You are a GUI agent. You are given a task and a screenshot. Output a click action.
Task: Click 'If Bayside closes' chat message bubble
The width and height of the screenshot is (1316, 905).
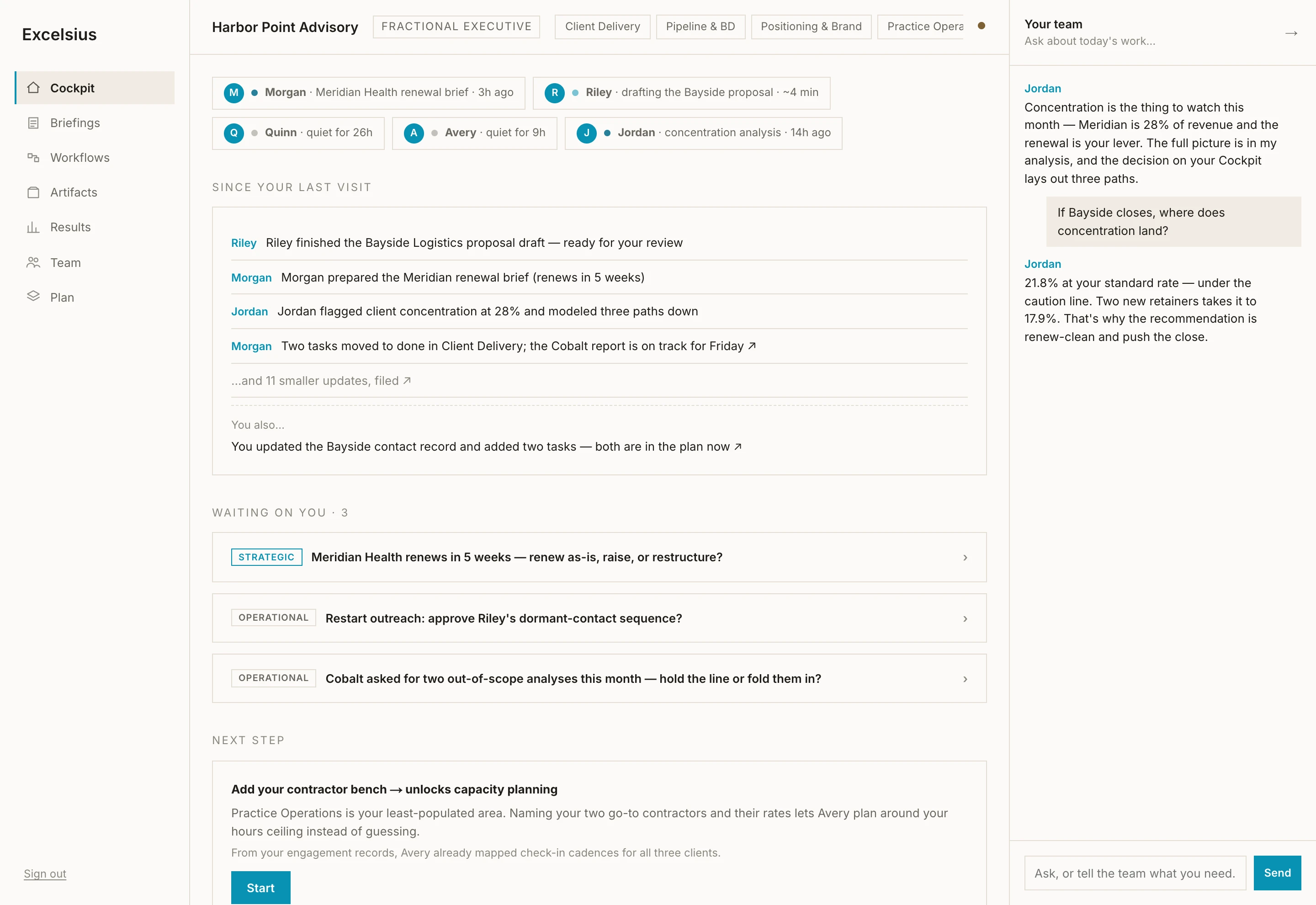pos(1173,222)
